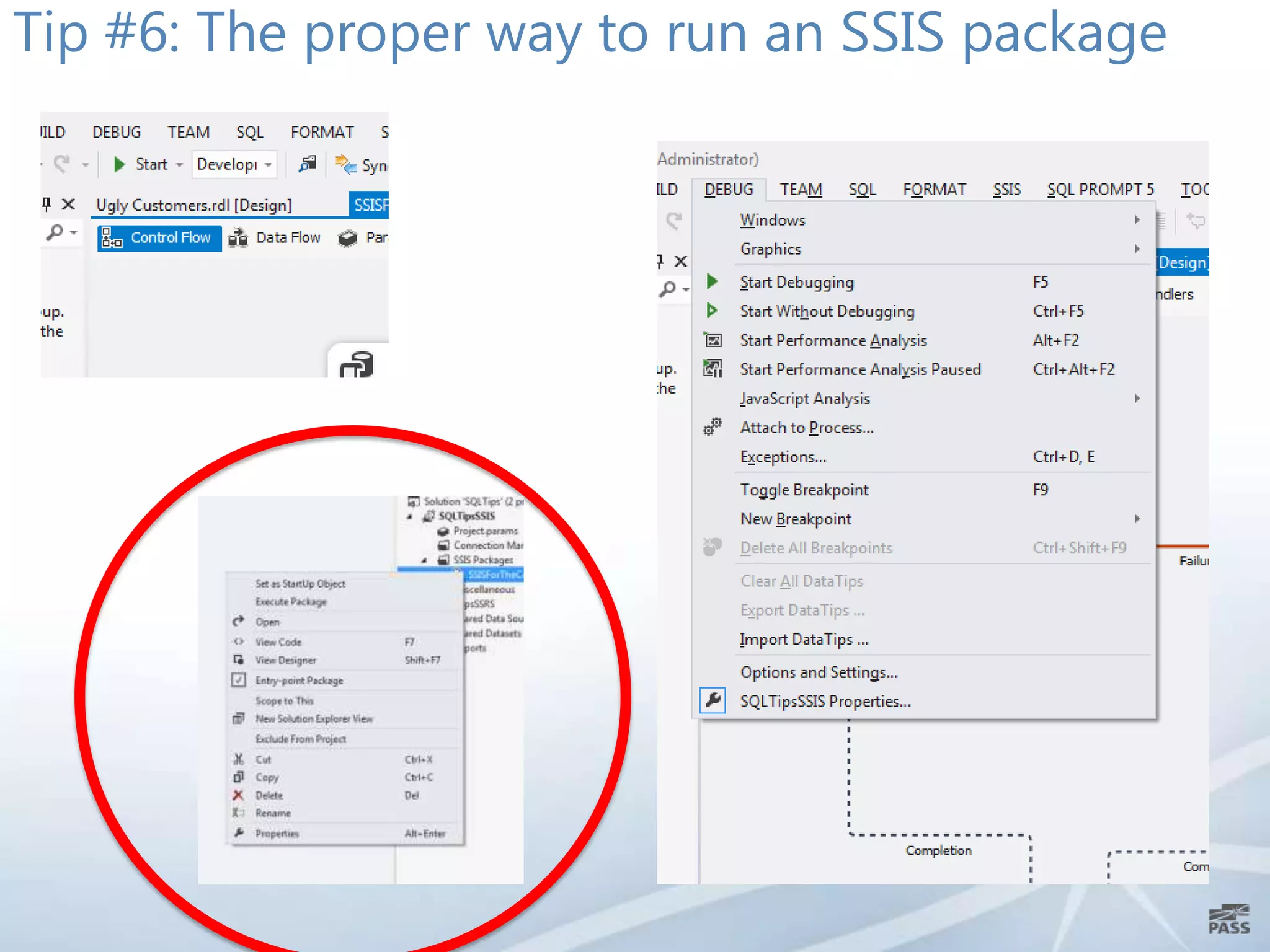Pin the panel left of Ugly Customers.rdl tab
This screenshot has height=952, width=1270.
point(47,204)
